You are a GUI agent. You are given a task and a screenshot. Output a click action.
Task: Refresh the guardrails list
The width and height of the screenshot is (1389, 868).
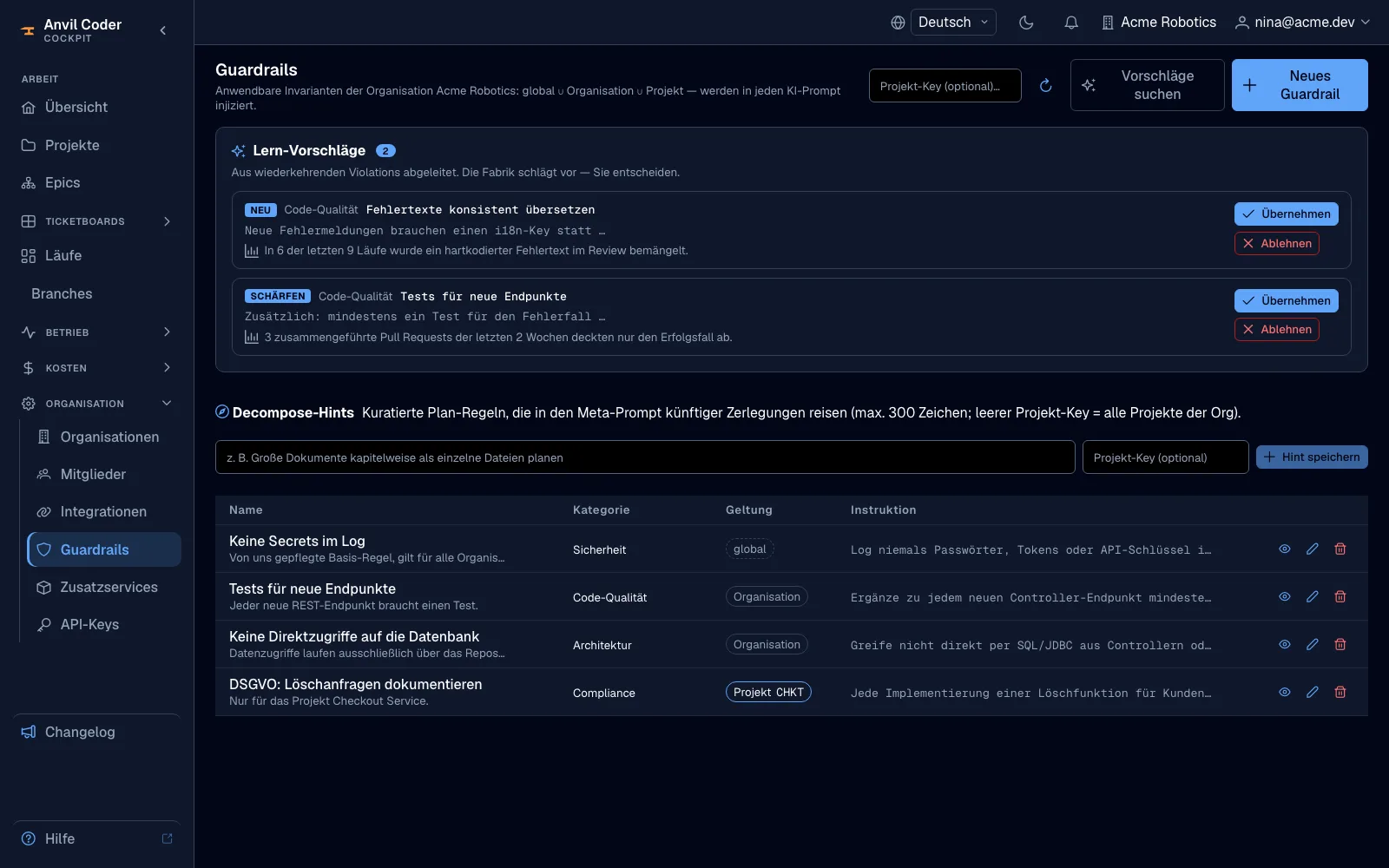click(1045, 85)
